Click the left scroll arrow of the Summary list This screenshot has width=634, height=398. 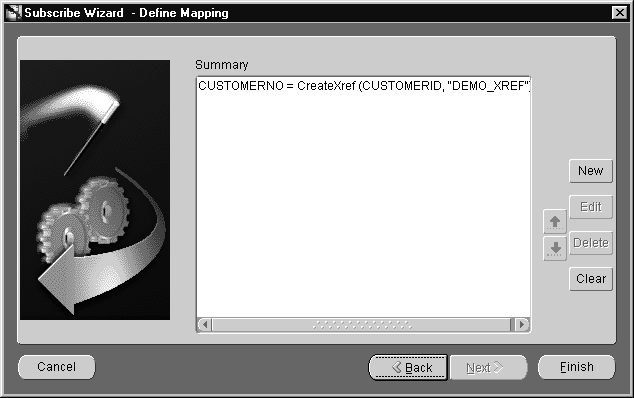(205, 324)
